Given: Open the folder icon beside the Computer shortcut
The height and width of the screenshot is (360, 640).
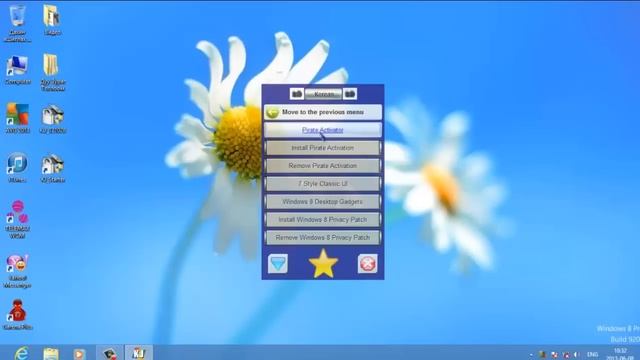Looking at the screenshot, I should pos(52,72).
